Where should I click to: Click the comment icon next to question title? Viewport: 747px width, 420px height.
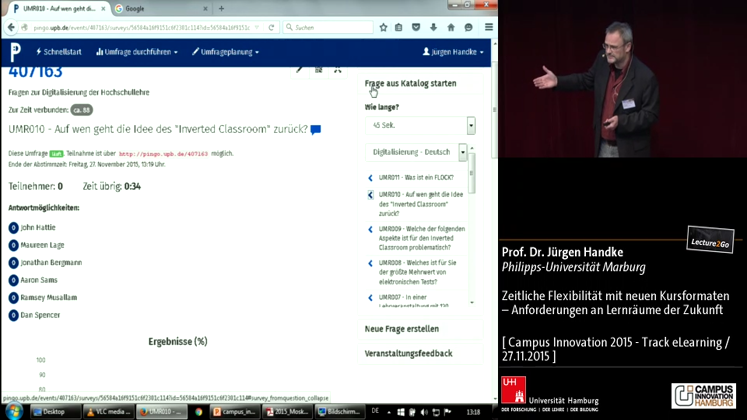[316, 130]
